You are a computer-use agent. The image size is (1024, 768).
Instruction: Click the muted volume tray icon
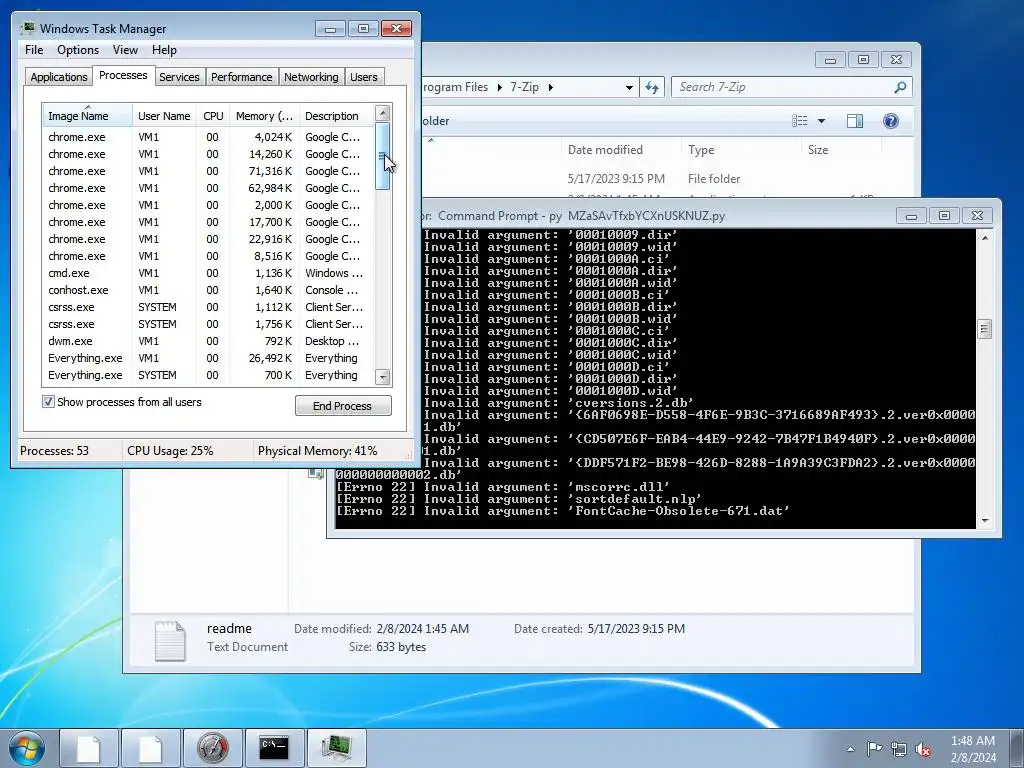pyautogui.click(x=923, y=749)
